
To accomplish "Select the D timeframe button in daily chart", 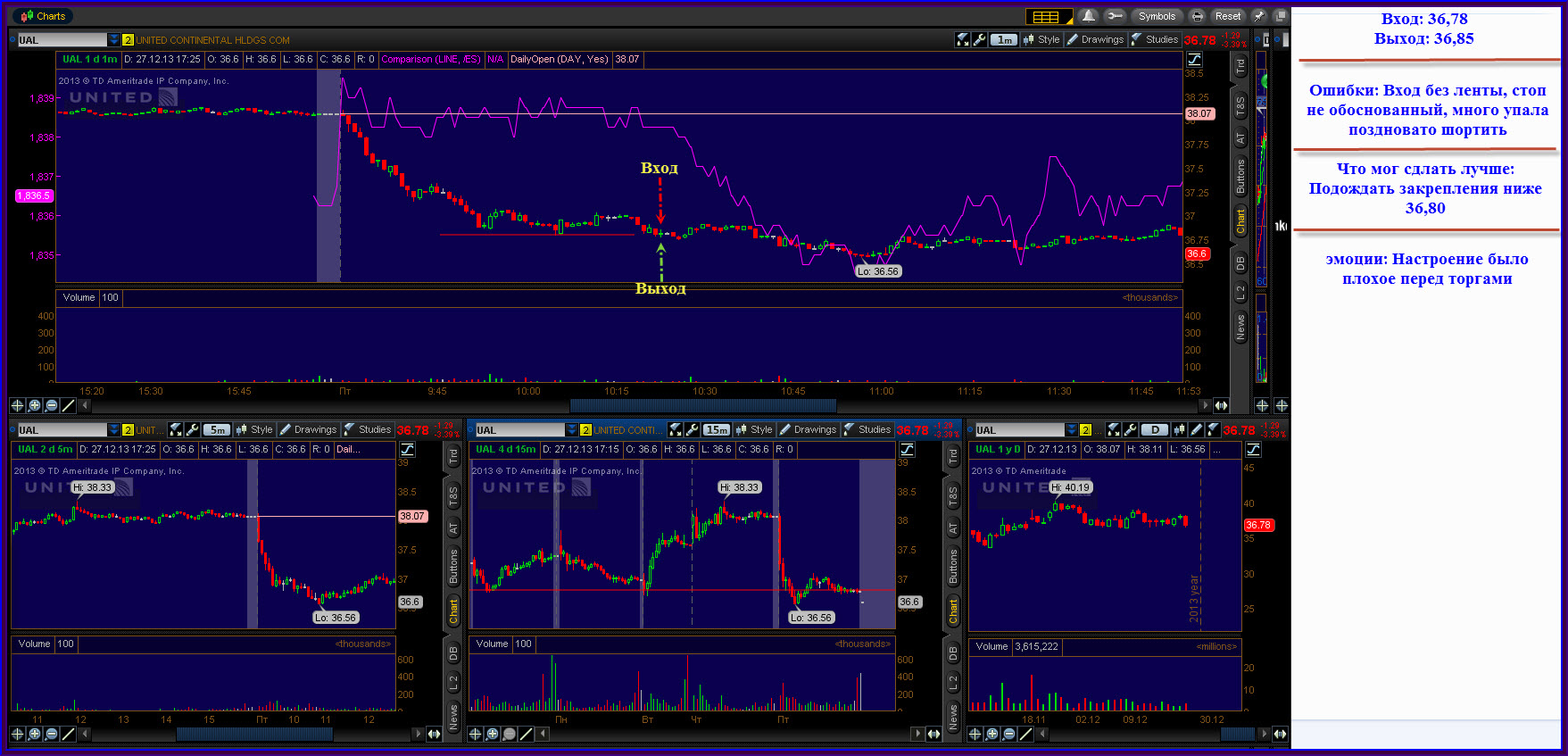I will (1155, 429).
